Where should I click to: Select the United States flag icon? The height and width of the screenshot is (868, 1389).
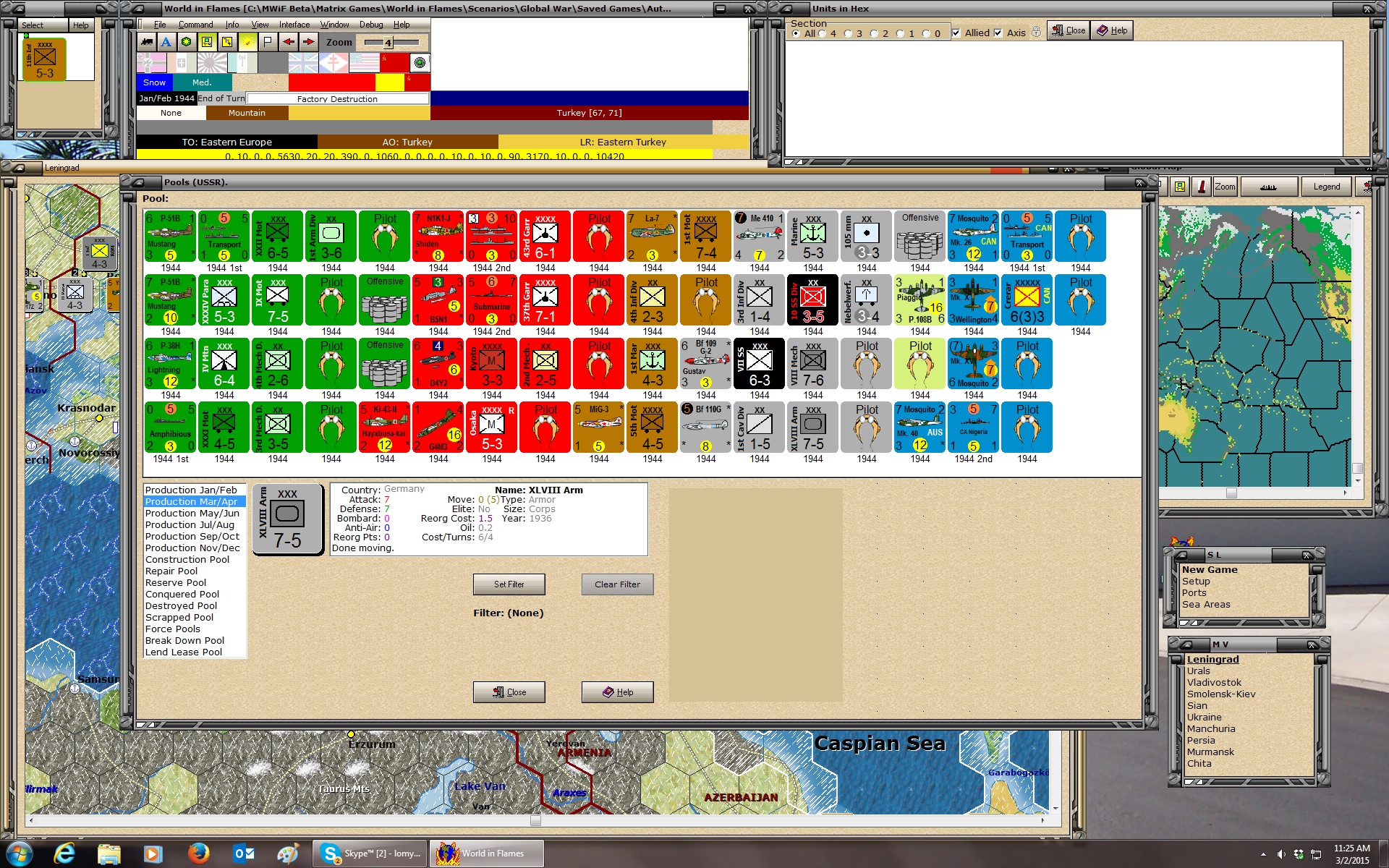point(364,63)
